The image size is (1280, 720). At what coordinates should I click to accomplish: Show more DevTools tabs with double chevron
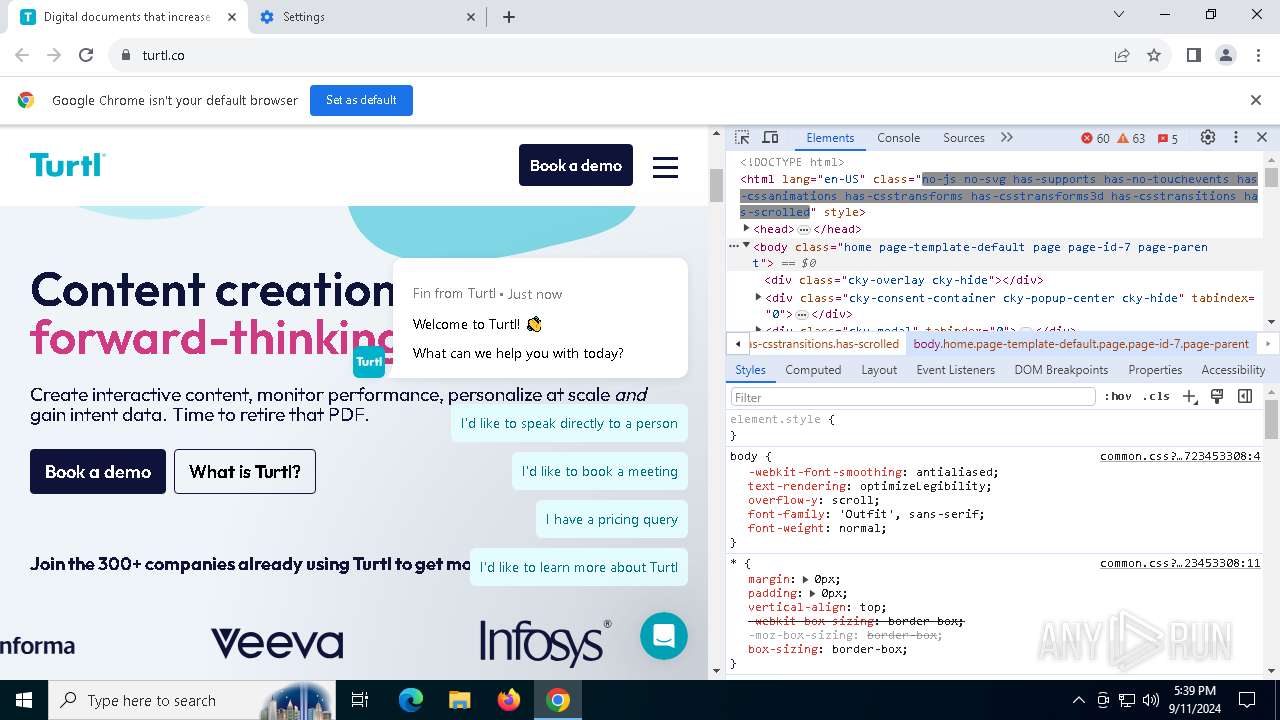pos(1007,138)
